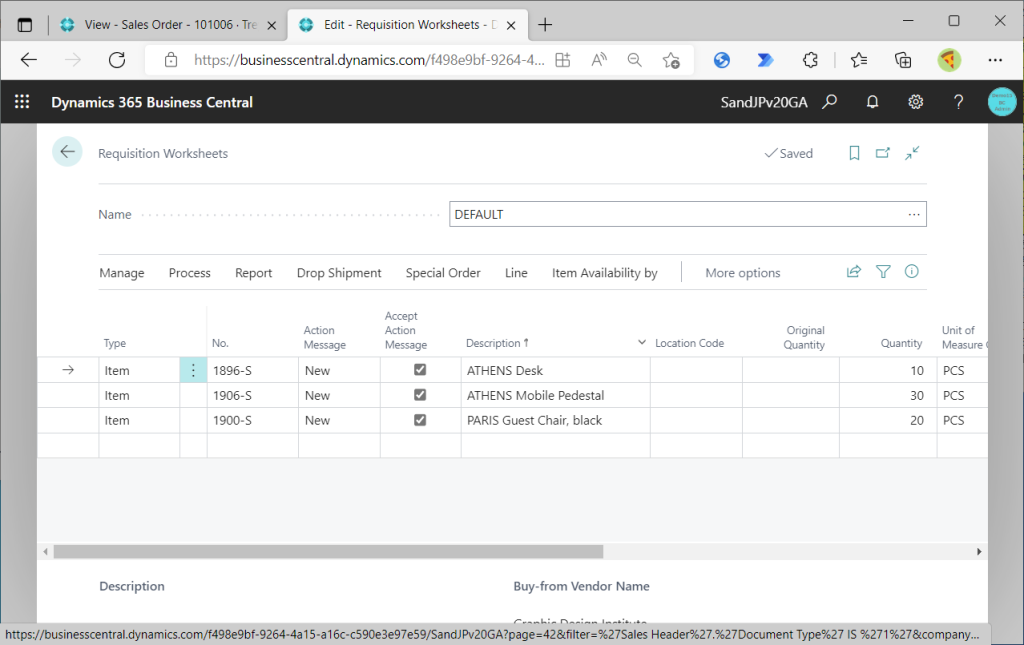Screen dimensions: 1024x645
Task: Click the tab actions menu icon
Action: (x=25, y=25)
